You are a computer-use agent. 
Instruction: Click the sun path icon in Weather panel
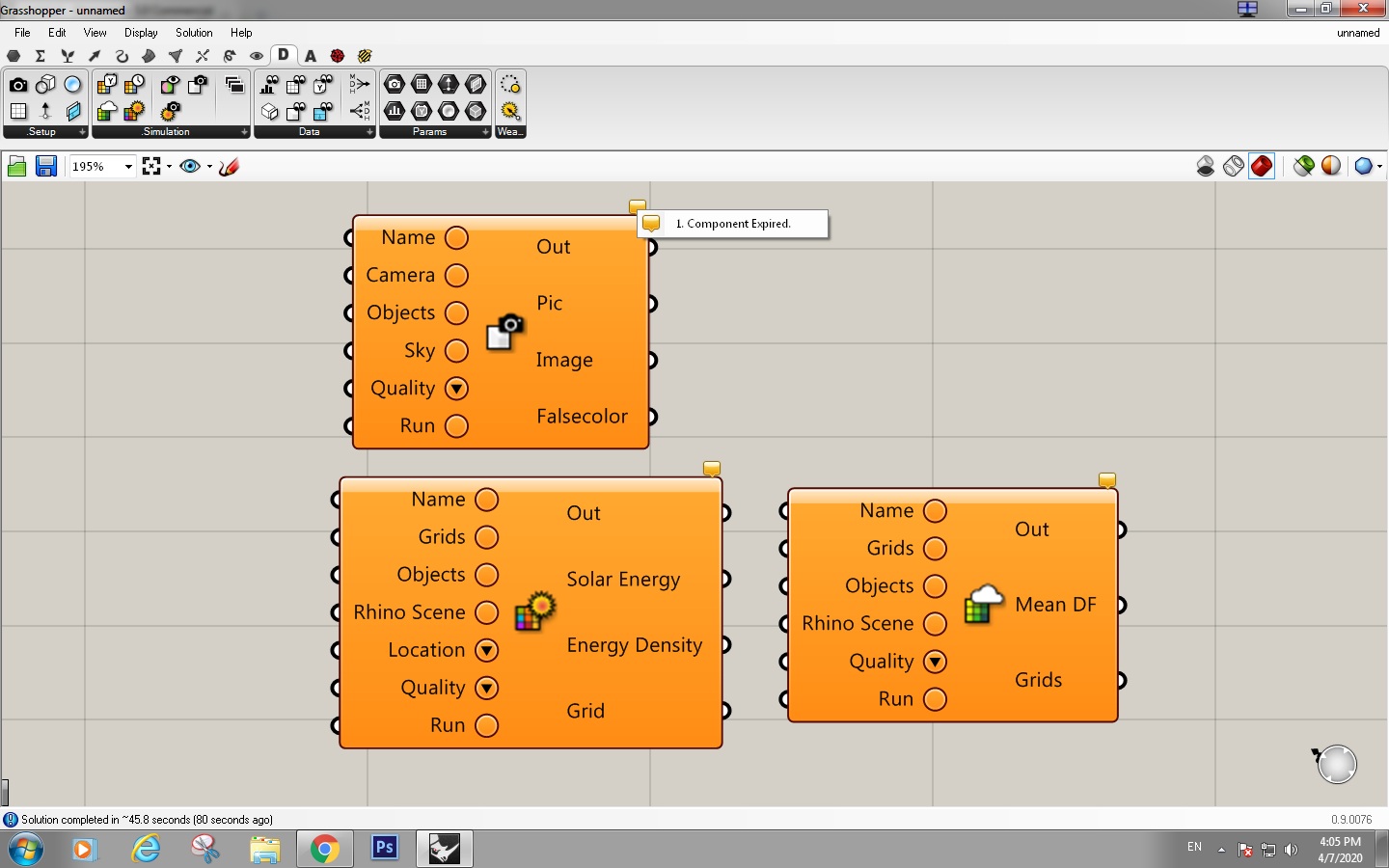510,85
